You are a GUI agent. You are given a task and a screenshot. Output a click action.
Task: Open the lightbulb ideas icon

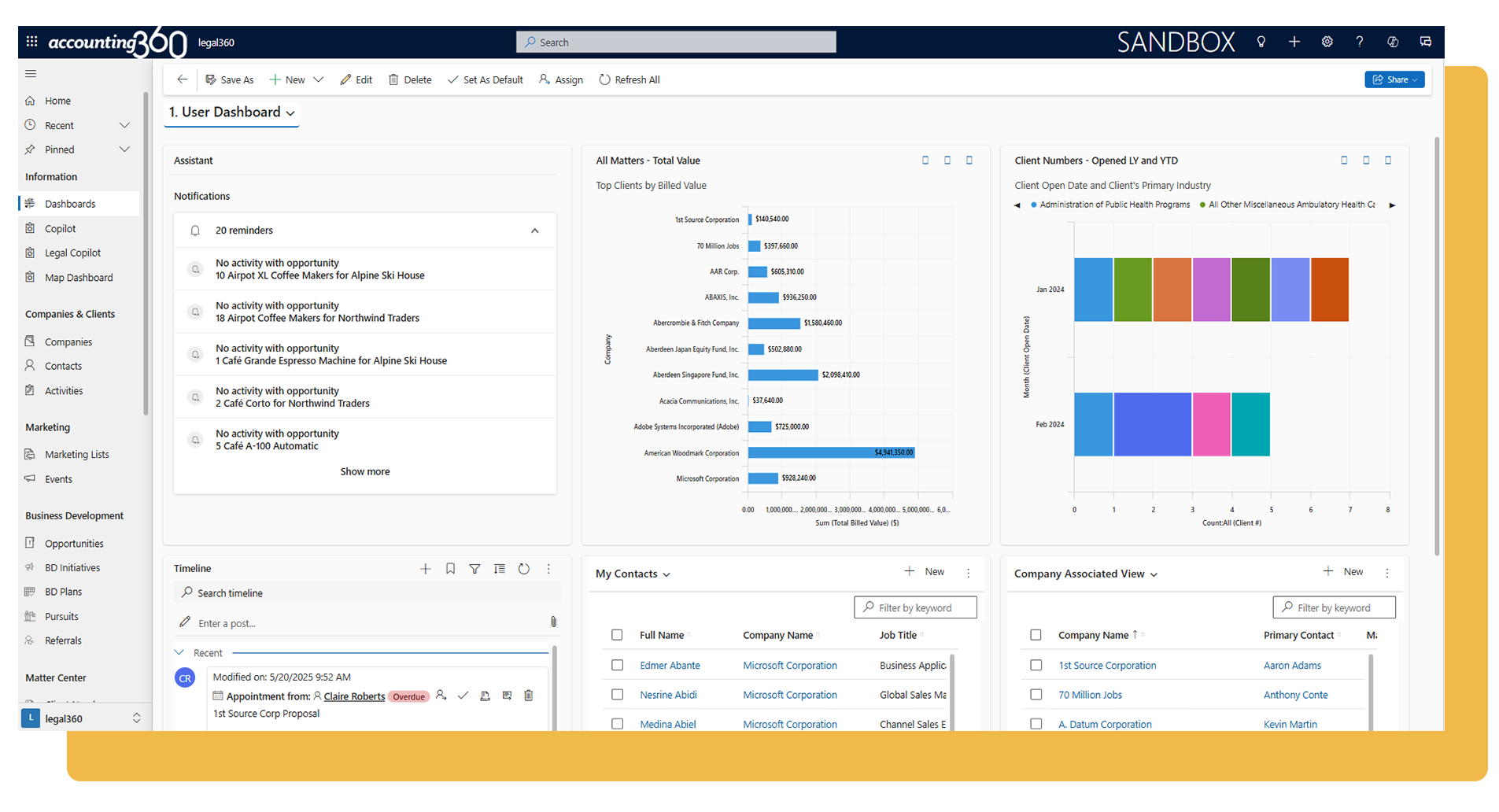[1261, 42]
